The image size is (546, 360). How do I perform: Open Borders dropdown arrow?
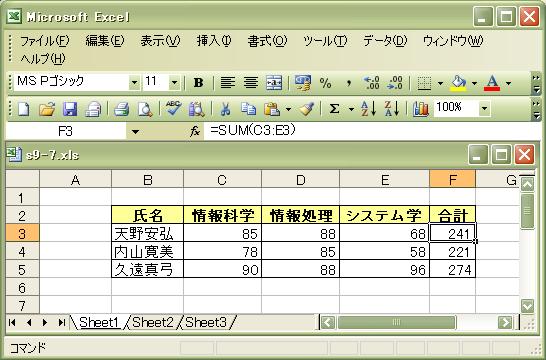(440, 83)
